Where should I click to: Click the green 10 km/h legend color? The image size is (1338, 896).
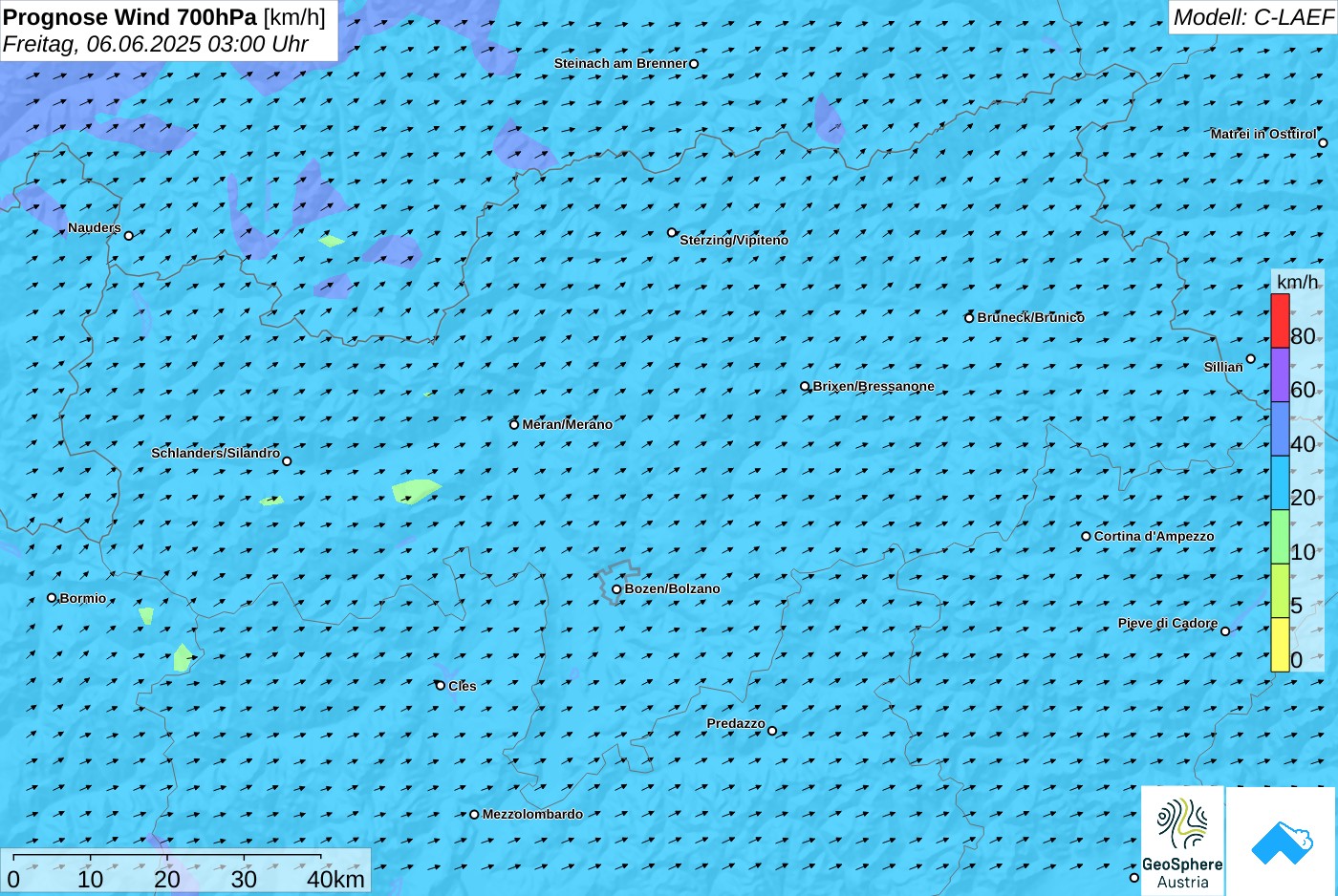(x=1280, y=537)
